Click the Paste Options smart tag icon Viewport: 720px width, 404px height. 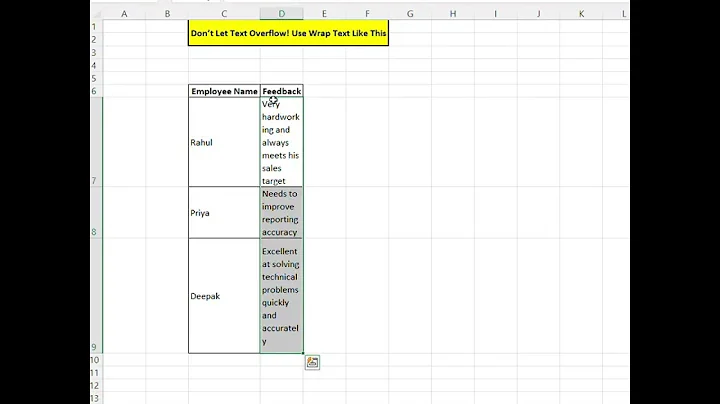click(x=312, y=362)
